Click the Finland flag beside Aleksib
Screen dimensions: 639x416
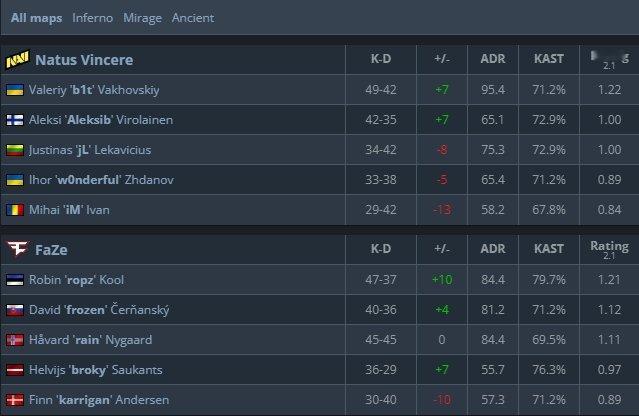15,120
